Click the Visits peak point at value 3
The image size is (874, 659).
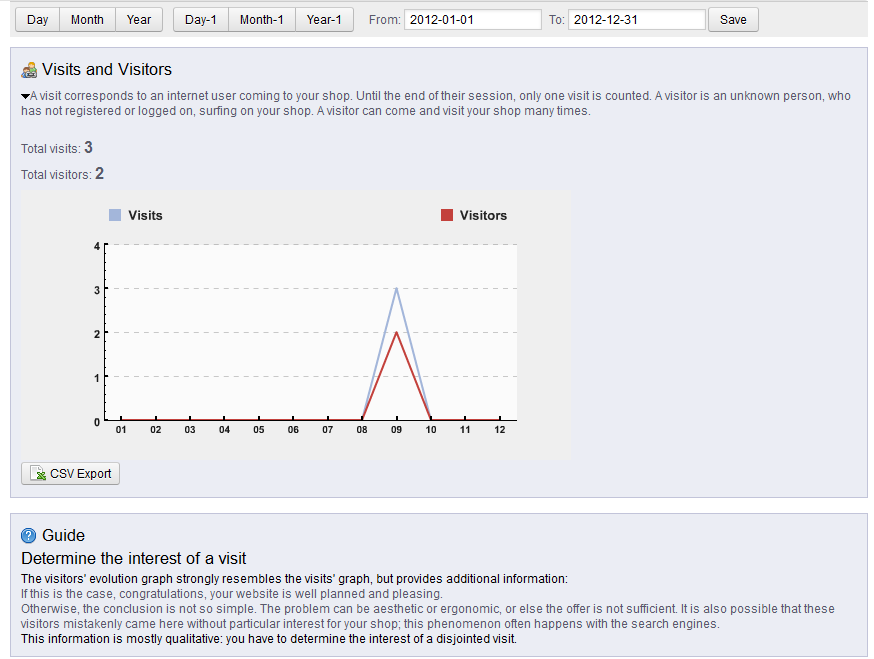[396, 289]
